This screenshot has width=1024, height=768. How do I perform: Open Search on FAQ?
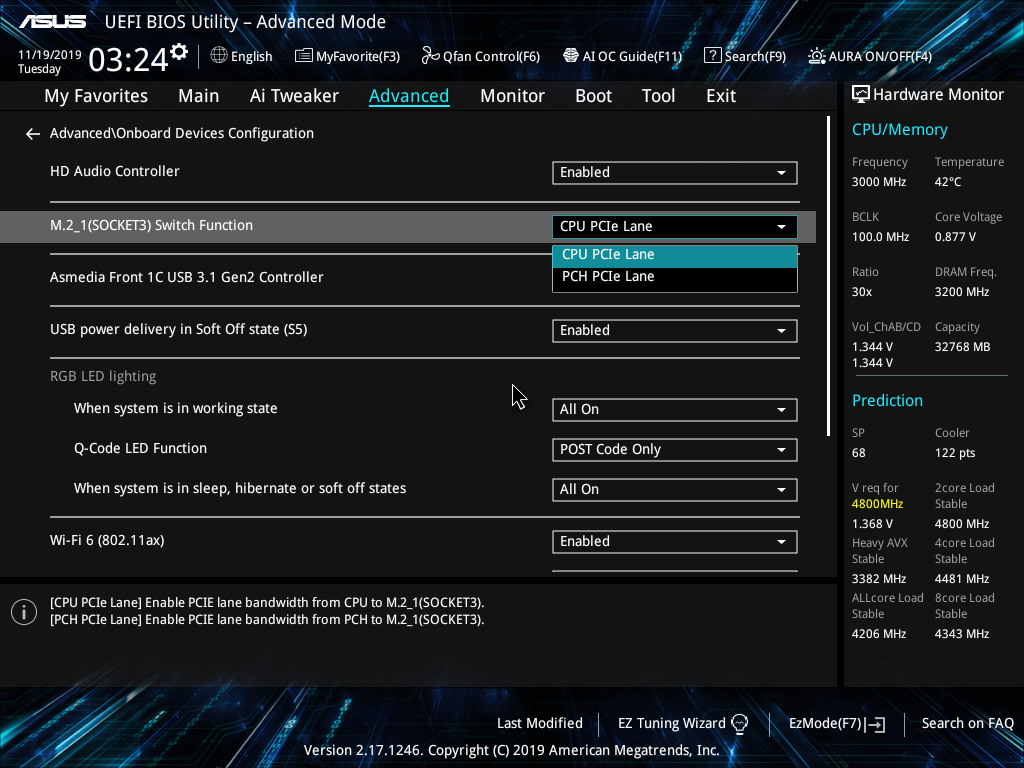(967, 724)
